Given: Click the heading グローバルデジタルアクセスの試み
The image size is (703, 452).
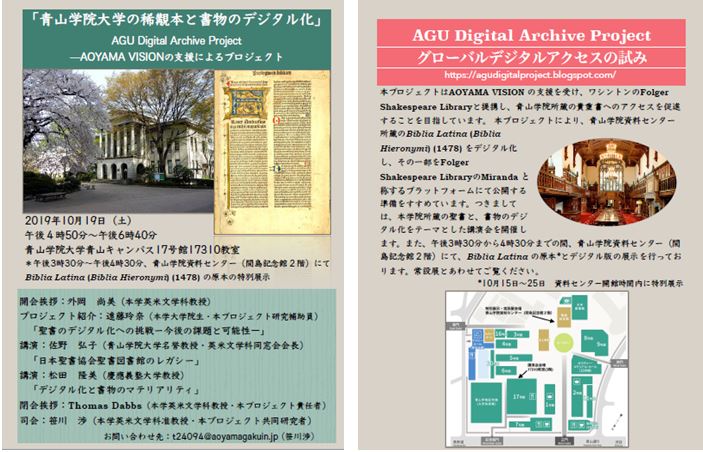Looking at the screenshot, I should pyautogui.click(x=531, y=58).
